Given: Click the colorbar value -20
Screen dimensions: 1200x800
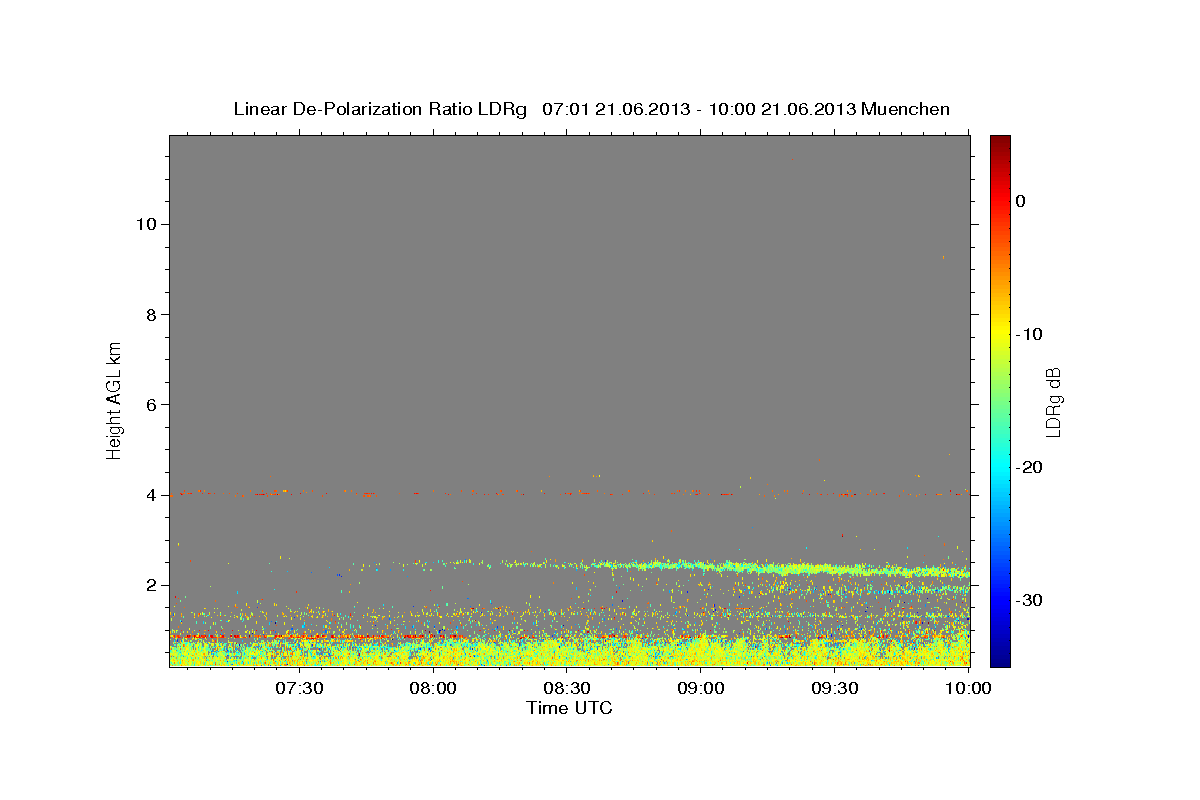Looking at the screenshot, I should pyautogui.click(x=1029, y=467).
